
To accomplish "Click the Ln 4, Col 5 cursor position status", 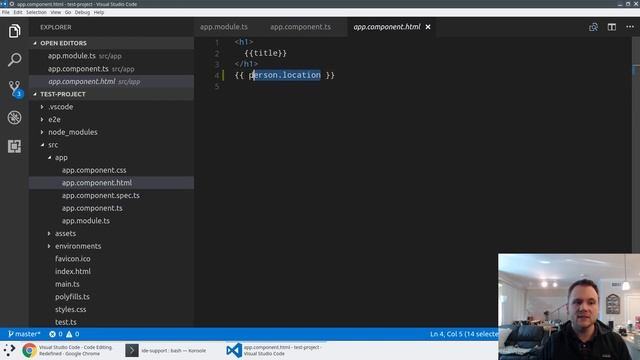I will tap(464, 334).
